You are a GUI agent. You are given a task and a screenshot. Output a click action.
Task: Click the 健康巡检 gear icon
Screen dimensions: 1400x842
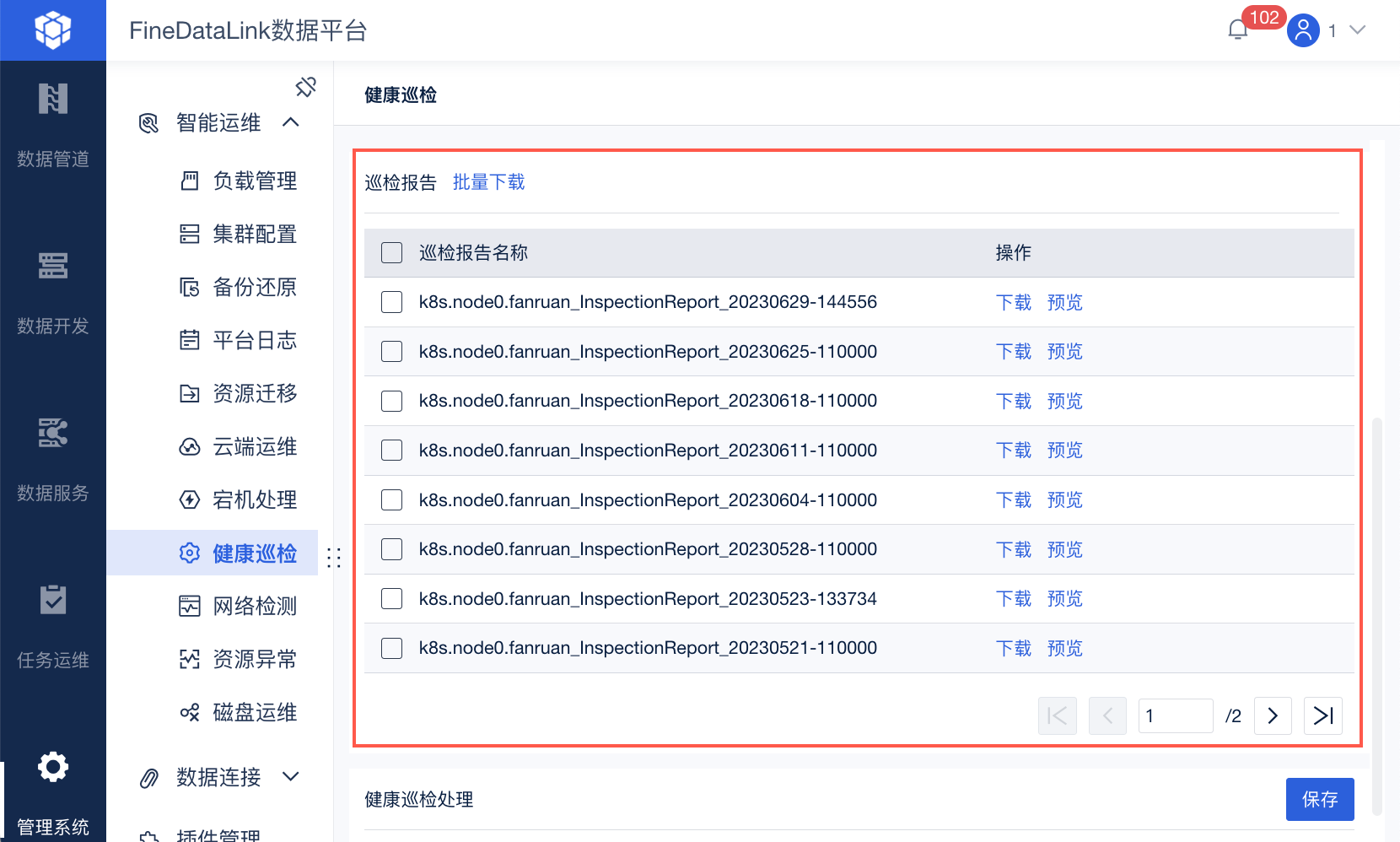pyautogui.click(x=190, y=553)
